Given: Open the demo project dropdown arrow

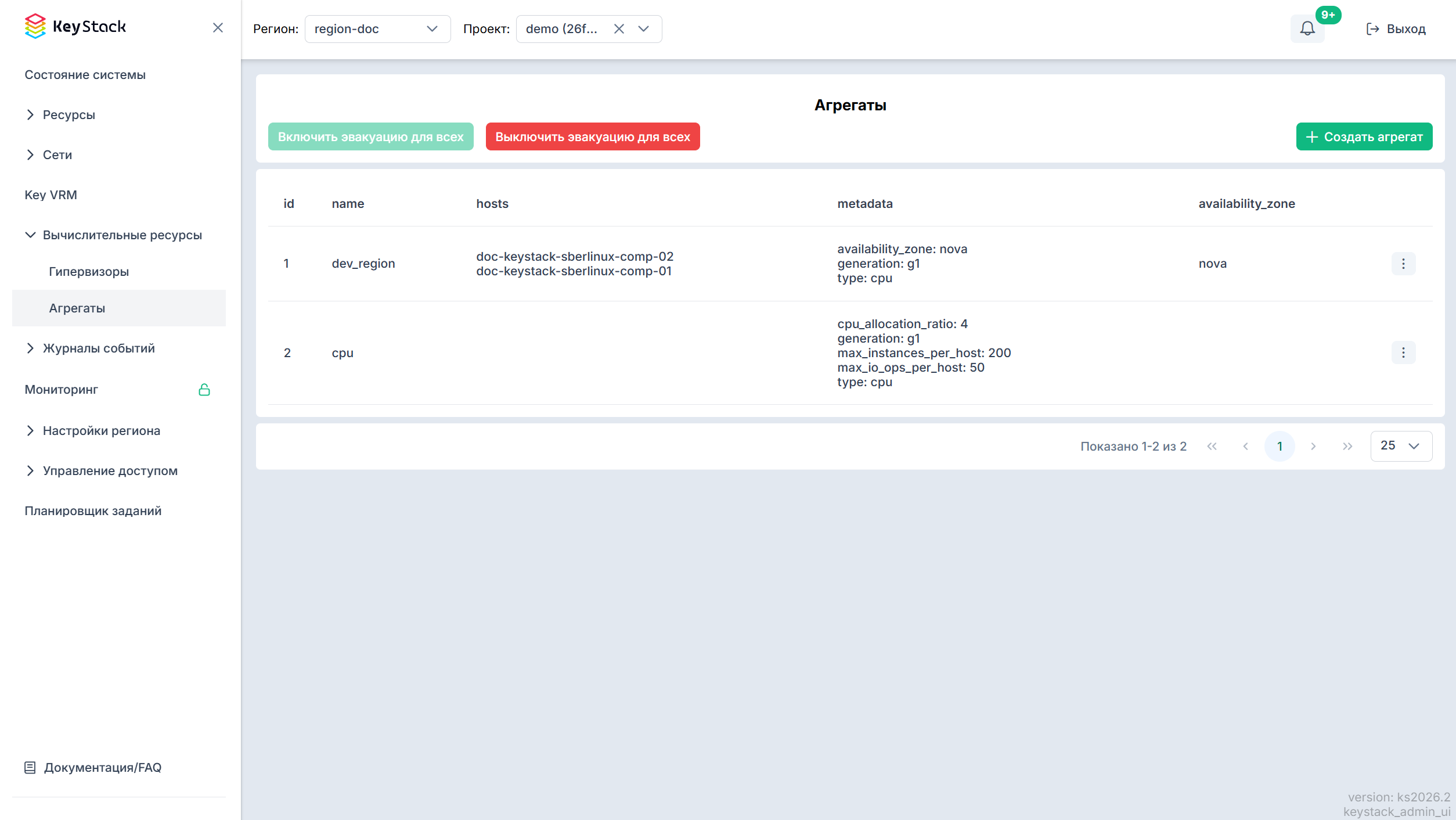Looking at the screenshot, I should pyautogui.click(x=643, y=29).
